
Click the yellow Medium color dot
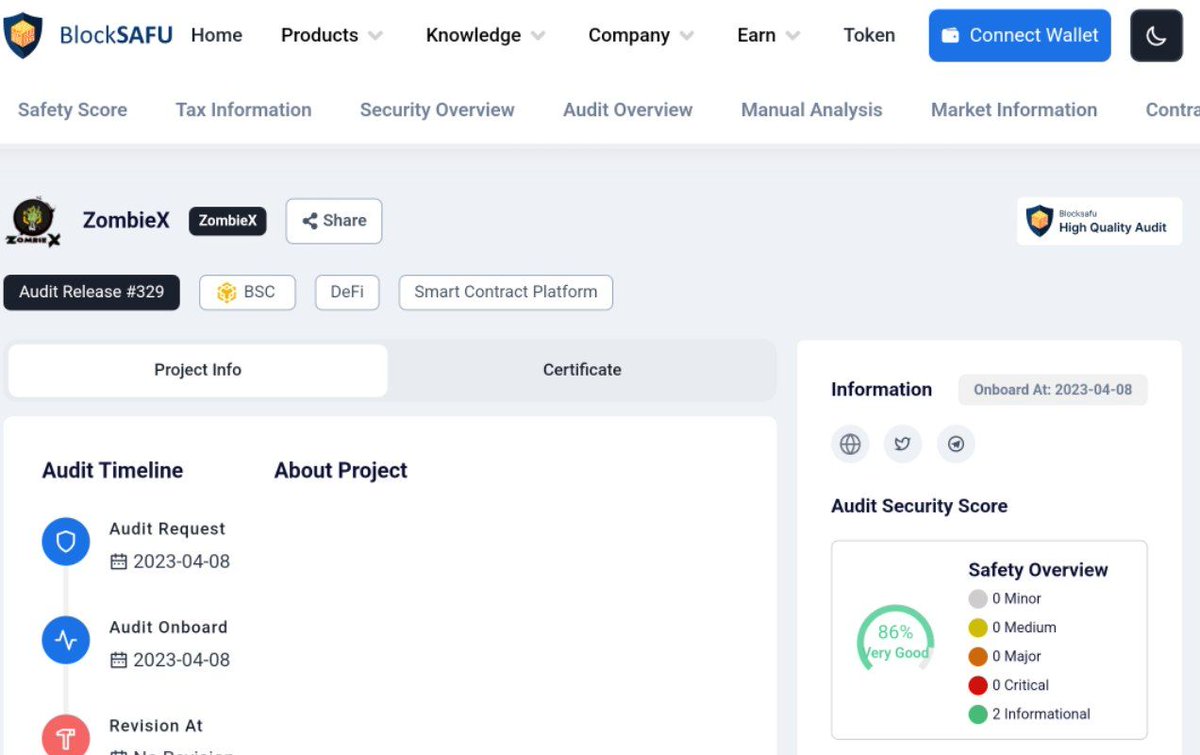point(978,628)
